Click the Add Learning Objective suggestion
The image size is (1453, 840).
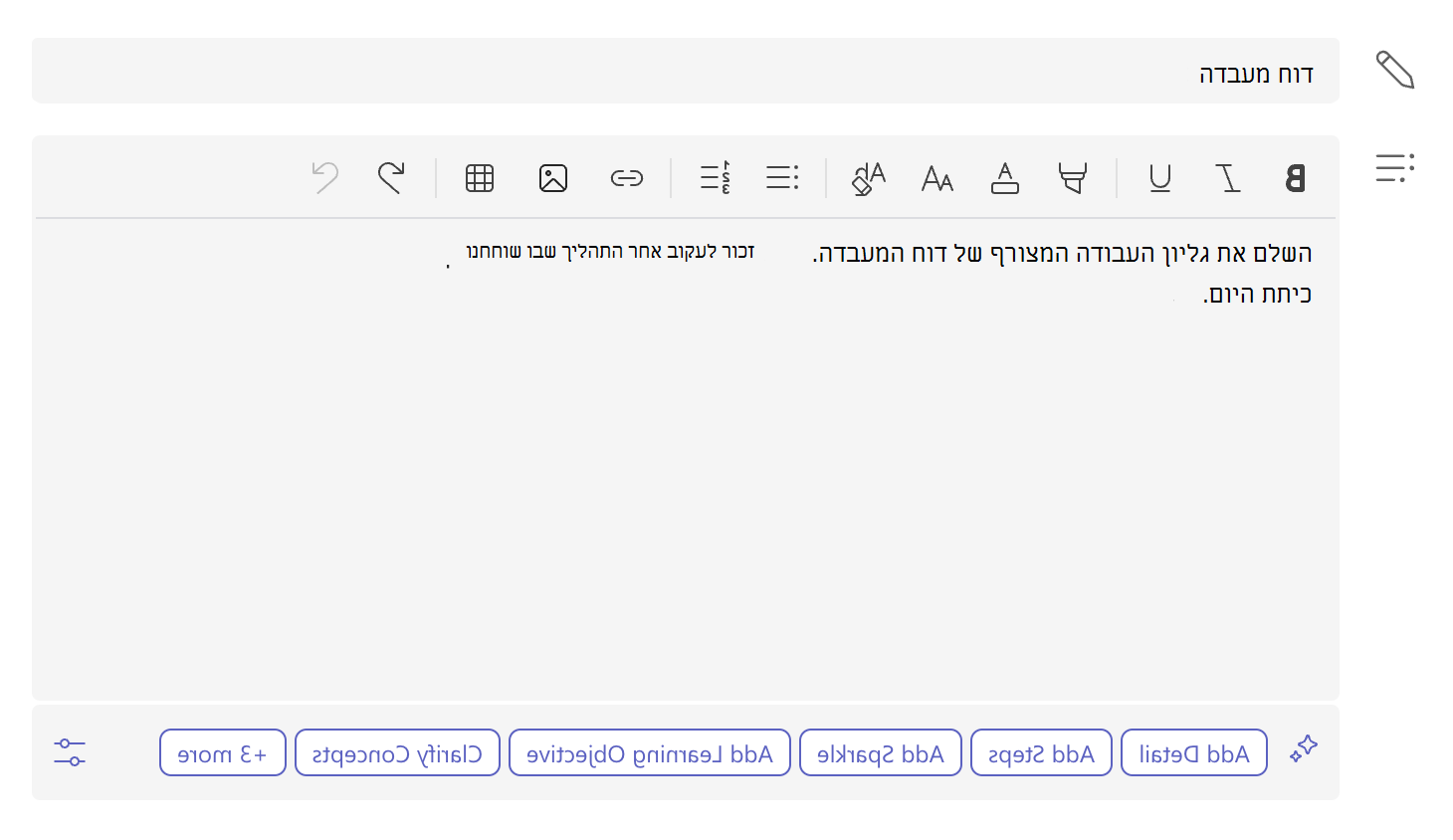click(x=650, y=752)
